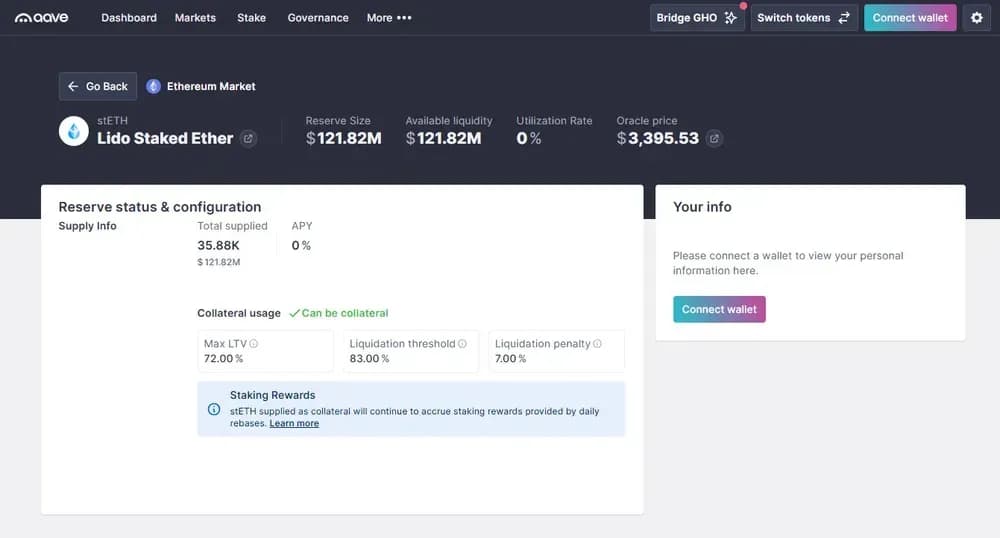Click the Liquidation threshold info icon

point(462,344)
